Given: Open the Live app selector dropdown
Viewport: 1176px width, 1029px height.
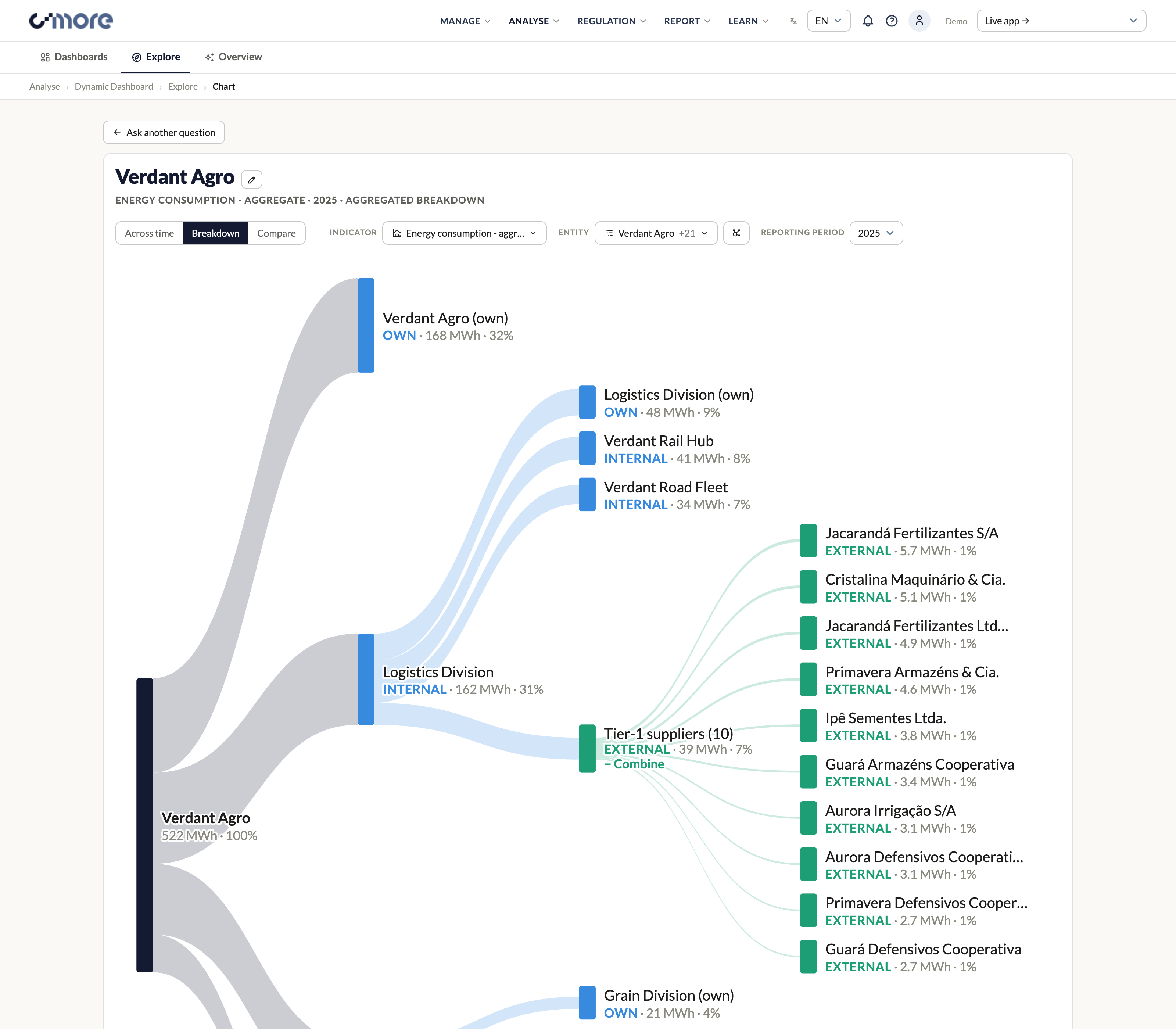Looking at the screenshot, I should [x=1061, y=21].
